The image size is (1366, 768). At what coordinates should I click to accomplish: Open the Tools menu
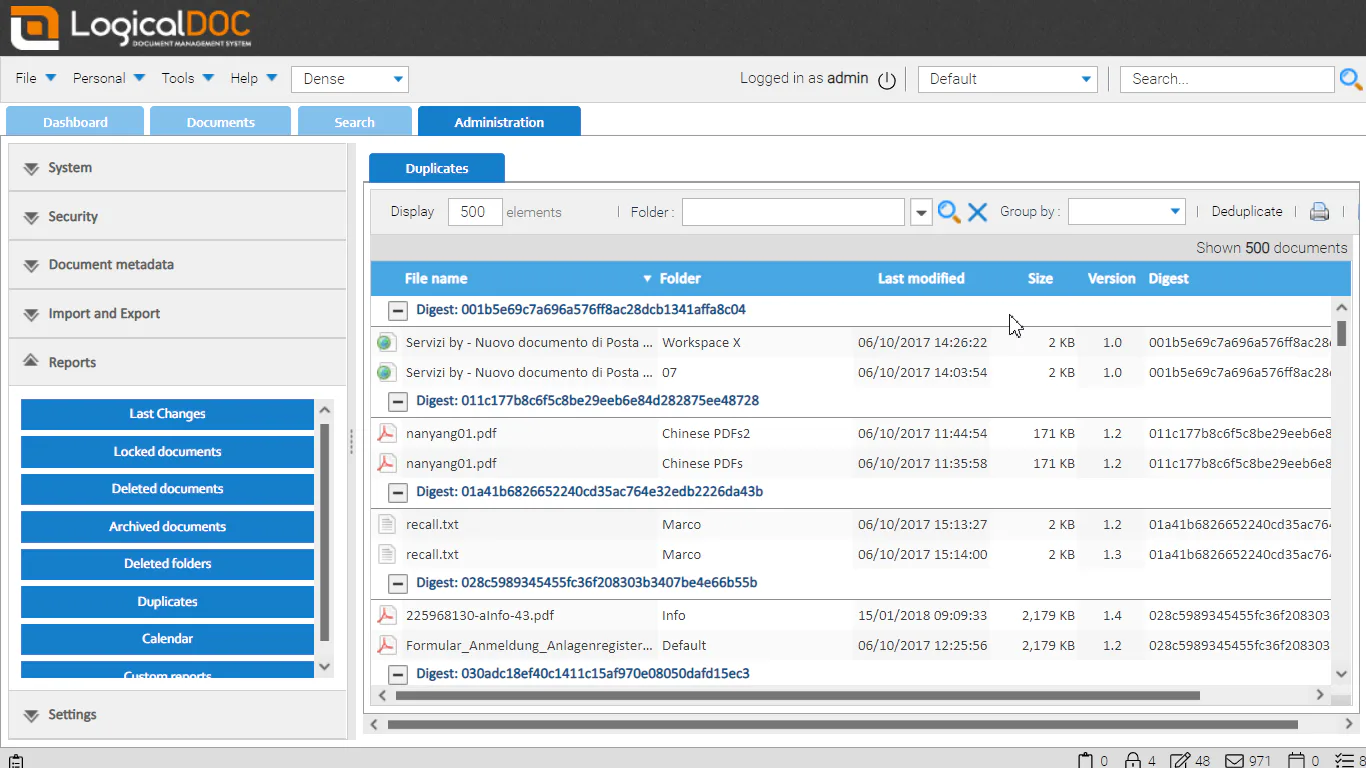click(x=179, y=77)
